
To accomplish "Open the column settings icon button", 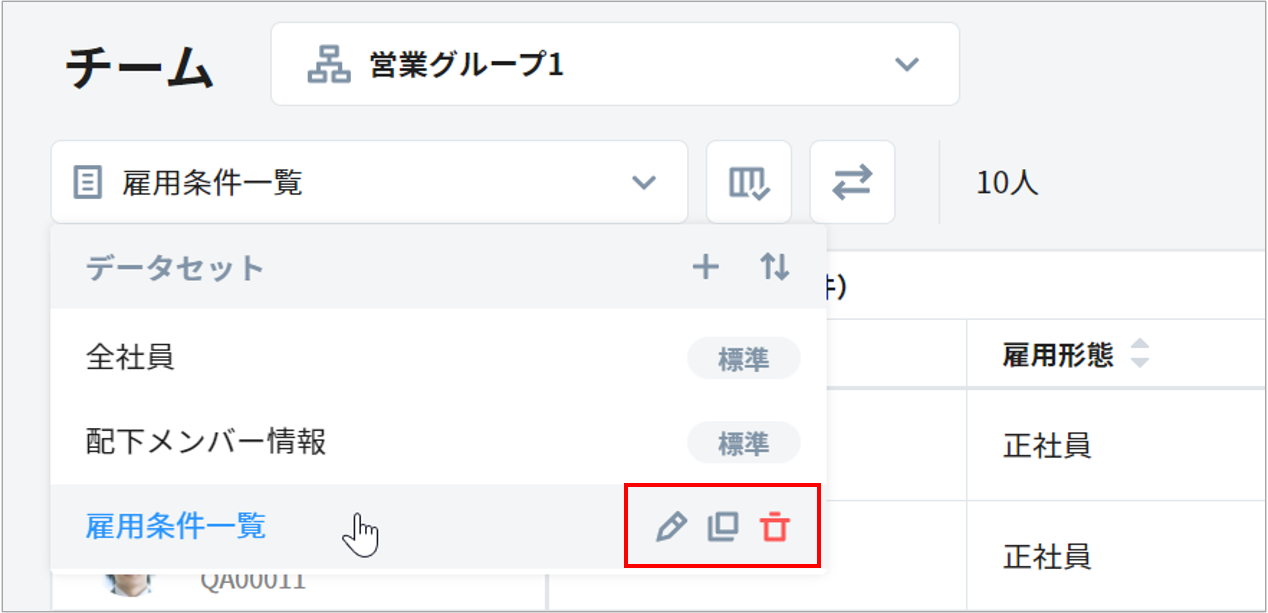I will tap(748, 182).
